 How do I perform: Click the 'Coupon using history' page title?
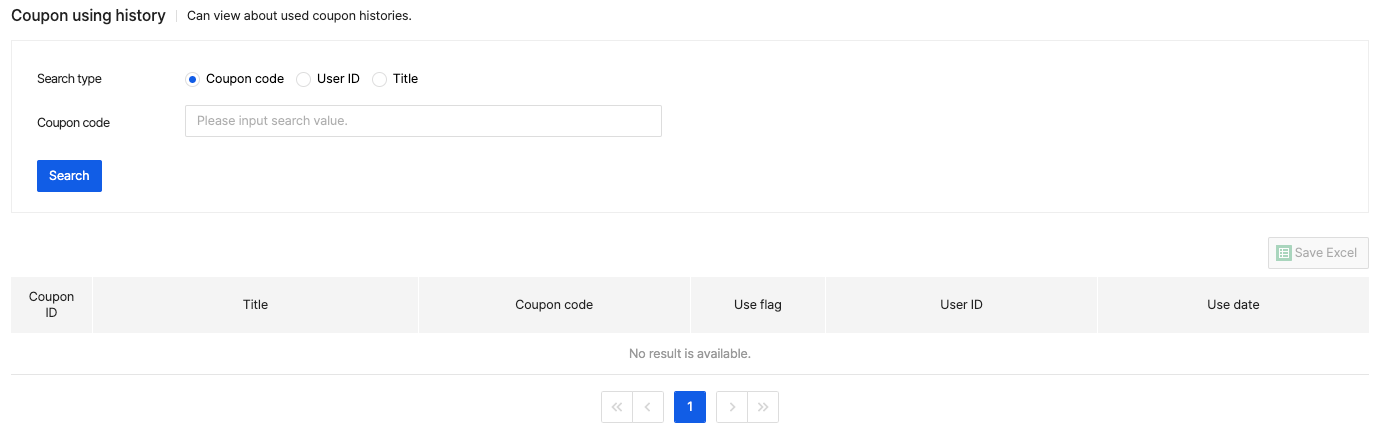[x=88, y=16]
